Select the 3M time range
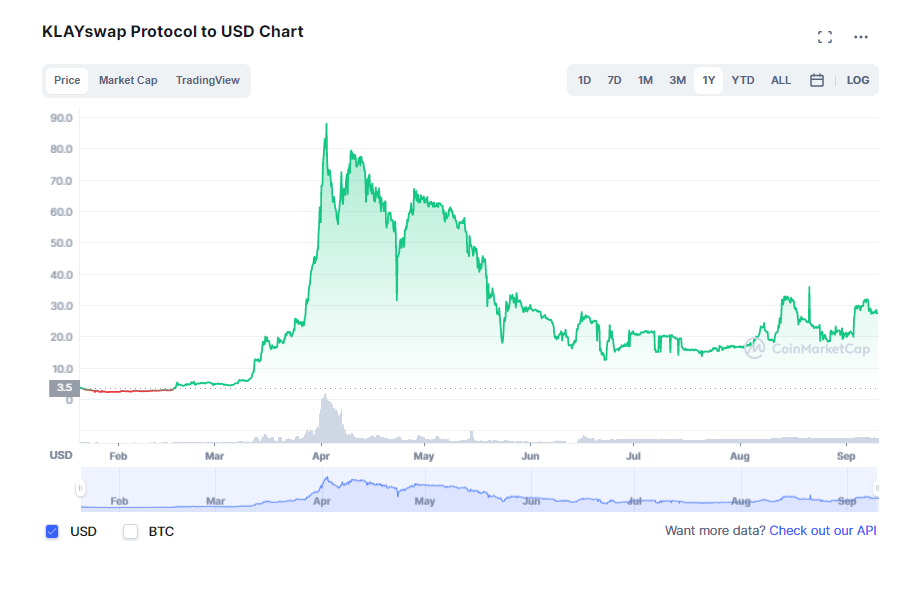The image size is (904, 601). coord(677,80)
